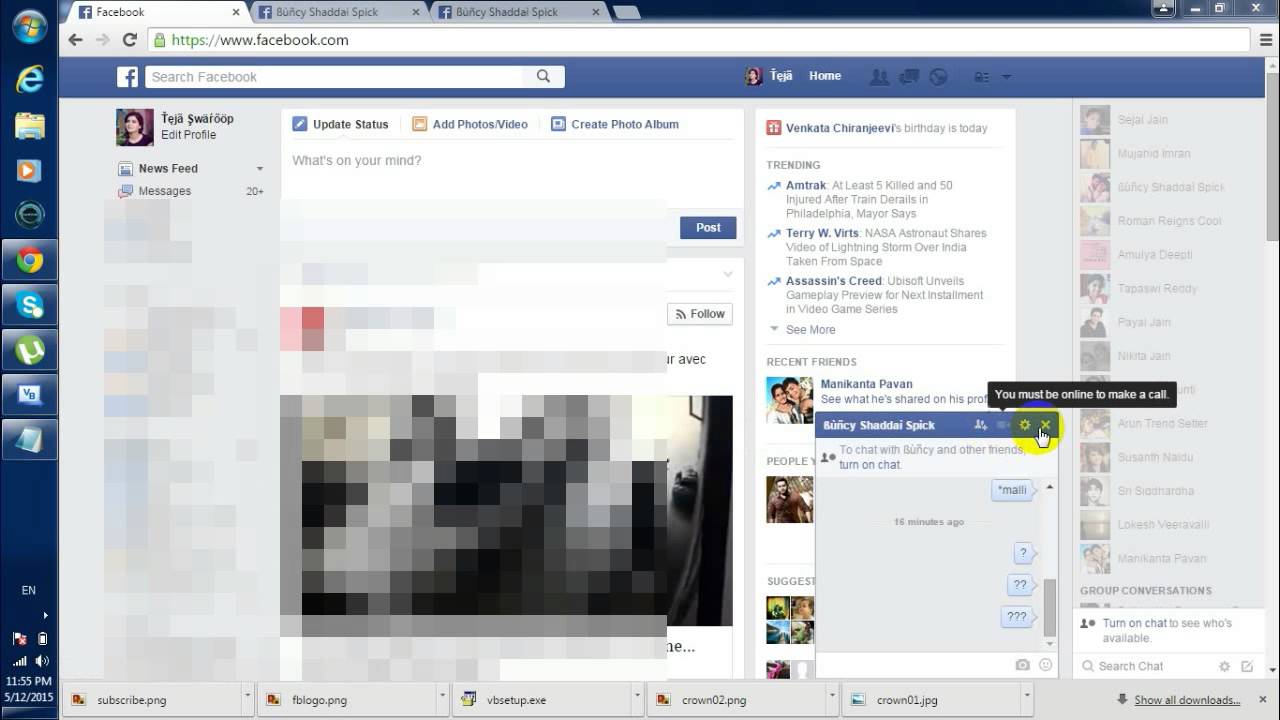This screenshot has width=1280, height=720.
Task: Click Manikanta Pavan under Recent Friends
Action: (866, 384)
